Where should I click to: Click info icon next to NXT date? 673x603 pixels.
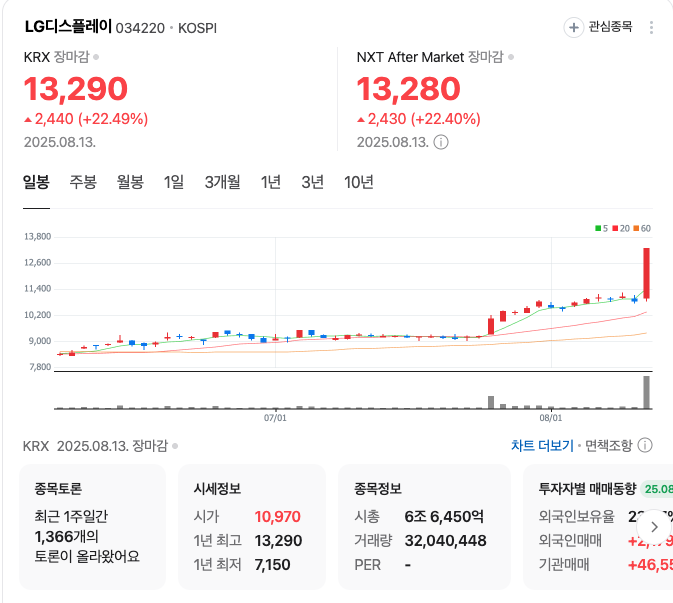point(441,142)
